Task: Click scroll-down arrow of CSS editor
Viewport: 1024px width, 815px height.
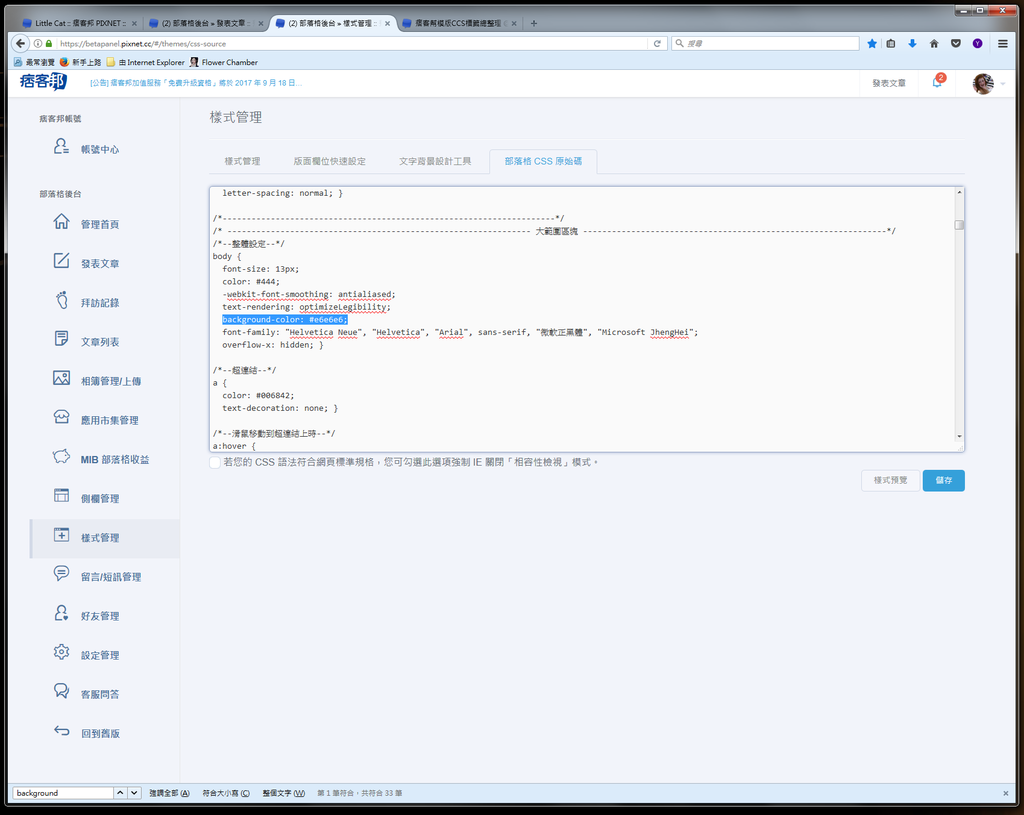Action: point(959,436)
